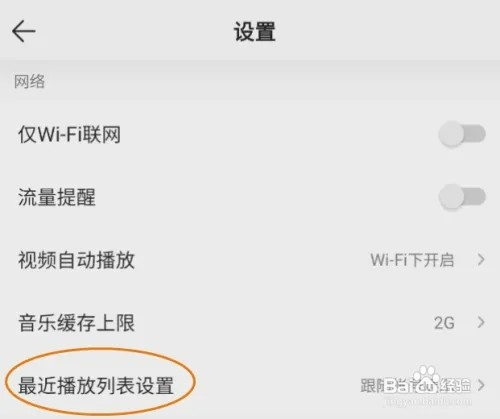Click the Baidu paw logo icon

pos(426,378)
